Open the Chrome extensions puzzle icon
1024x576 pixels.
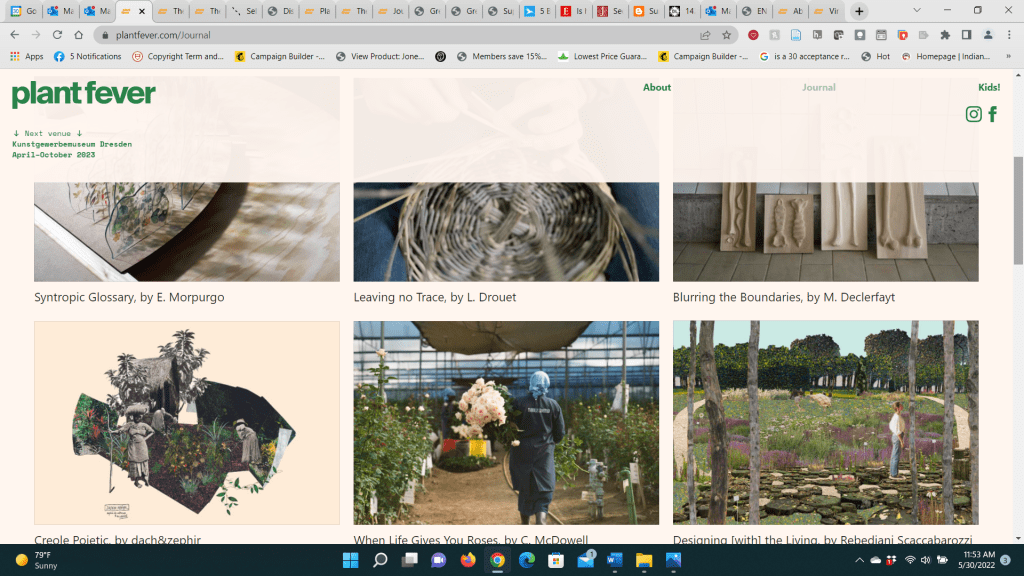[945, 35]
